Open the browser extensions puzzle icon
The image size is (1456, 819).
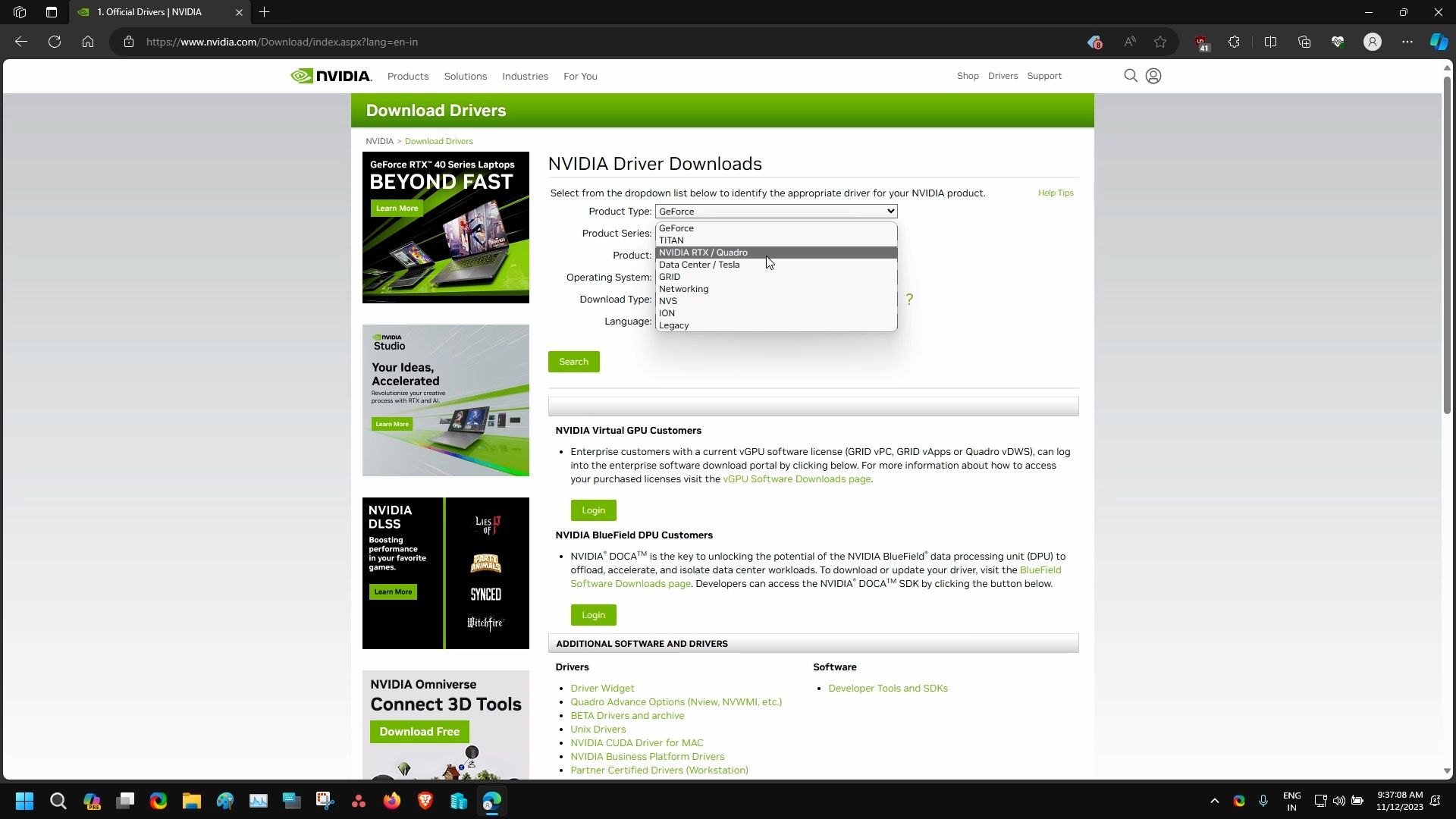pos(1234,42)
